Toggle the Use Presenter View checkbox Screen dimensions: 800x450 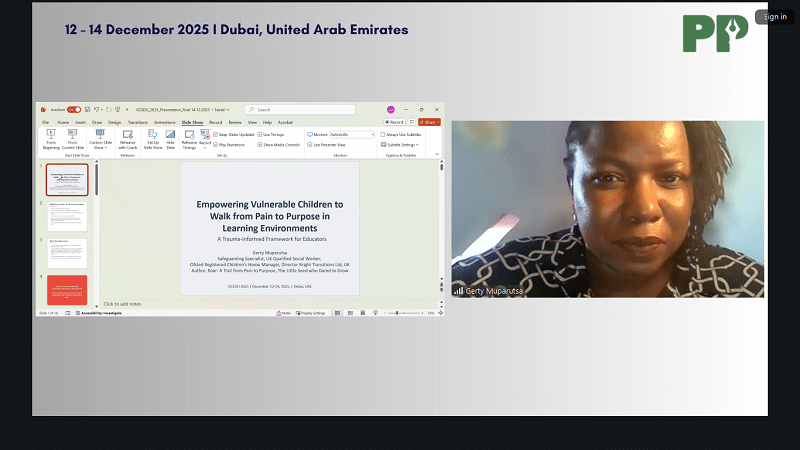click(310, 144)
